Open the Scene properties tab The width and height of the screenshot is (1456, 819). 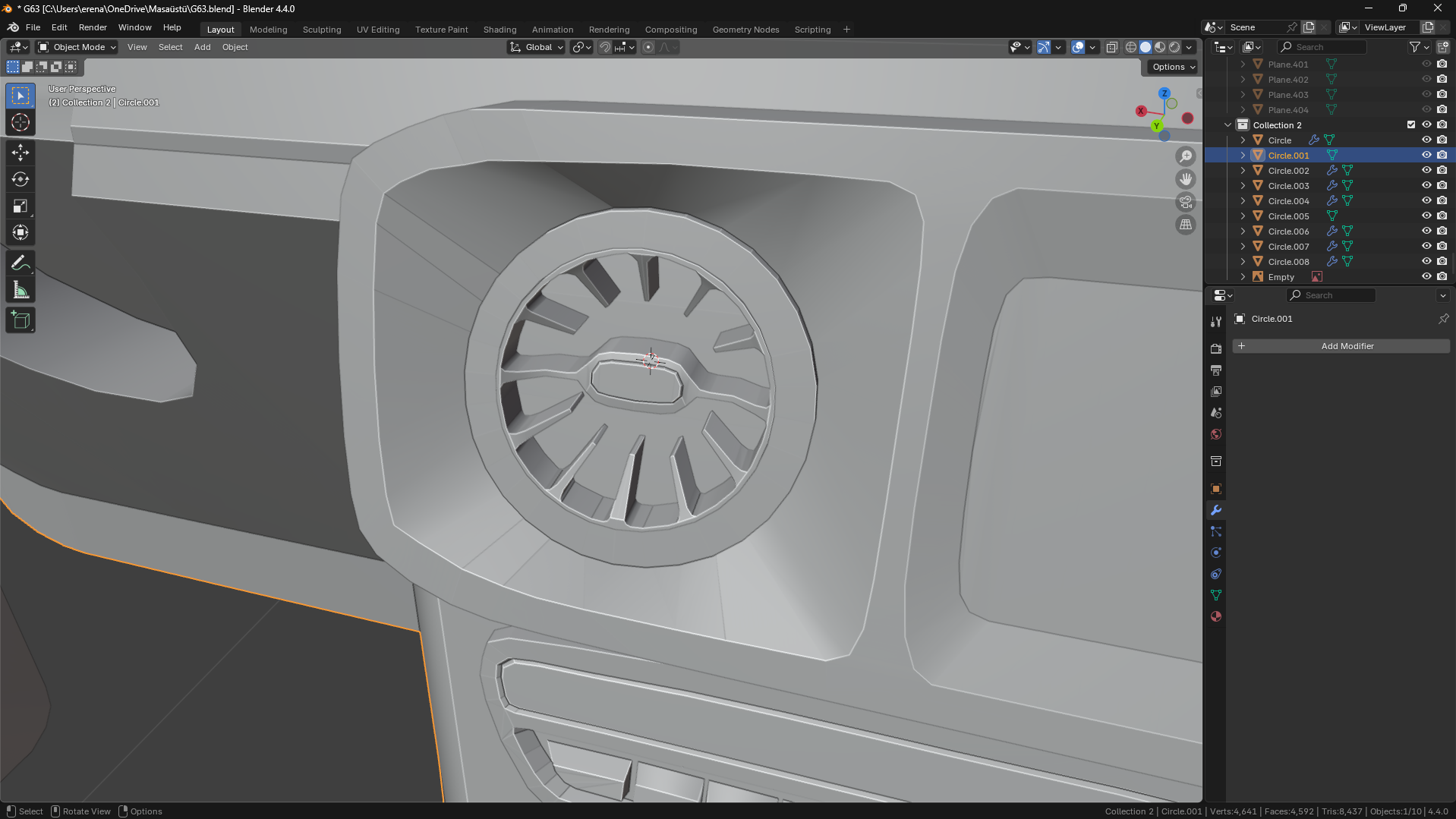tap(1216, 413)
